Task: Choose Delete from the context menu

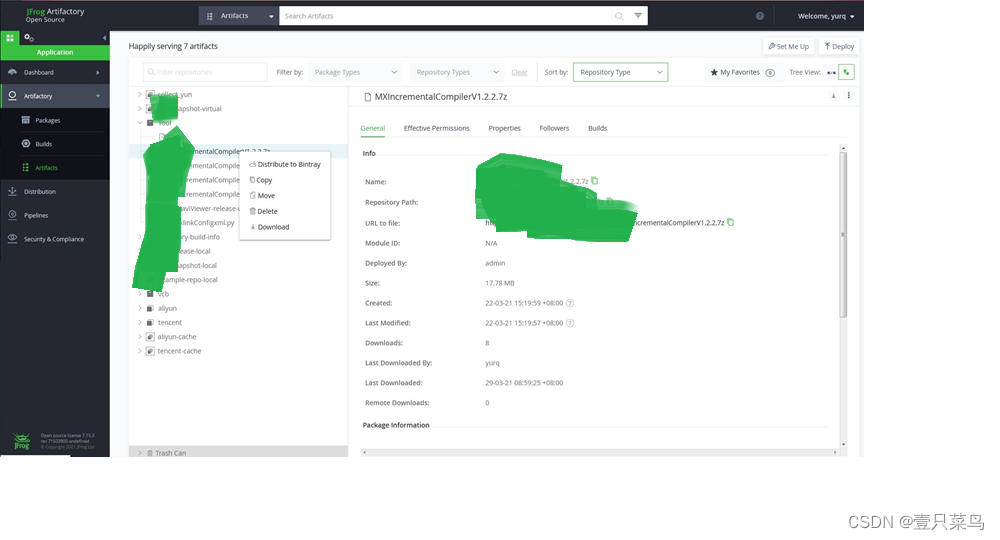Action: point(285,211)
